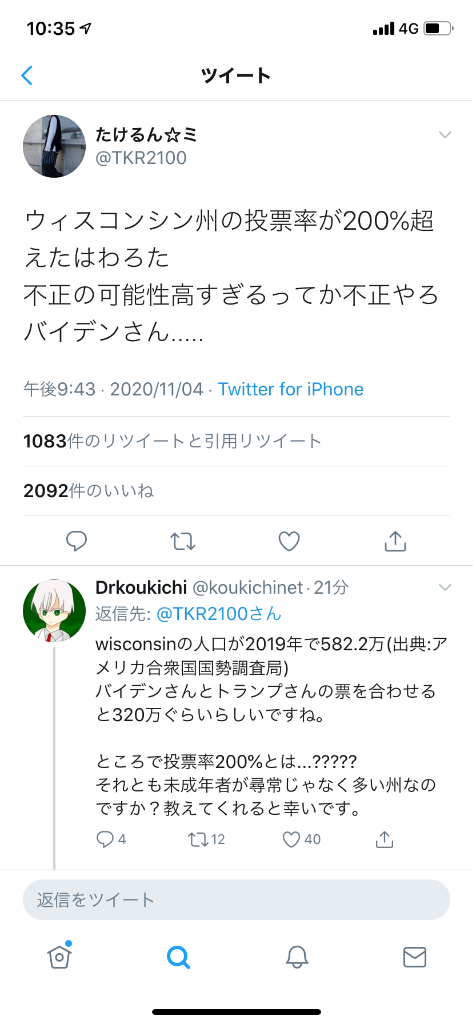Tap the 返信をツイート reply input field
This screenshot has width=474, height=1024.
(236, 899)
